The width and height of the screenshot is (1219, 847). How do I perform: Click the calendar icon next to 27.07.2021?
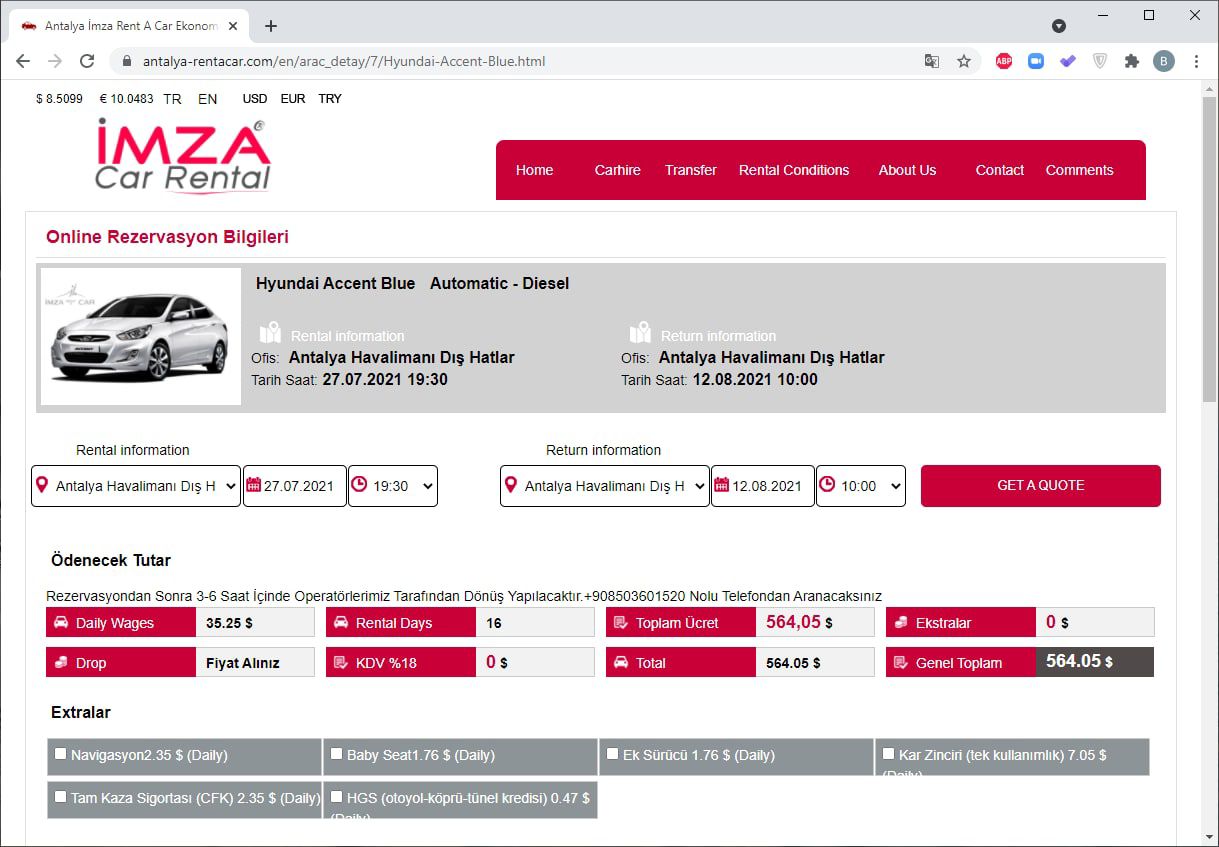tap(253, 485)
